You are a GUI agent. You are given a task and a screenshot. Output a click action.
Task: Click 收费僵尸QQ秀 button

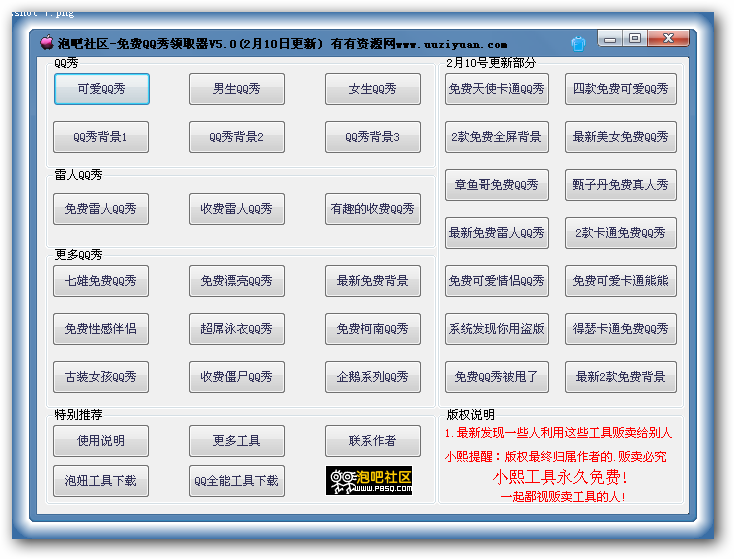[x=237, y=377]
